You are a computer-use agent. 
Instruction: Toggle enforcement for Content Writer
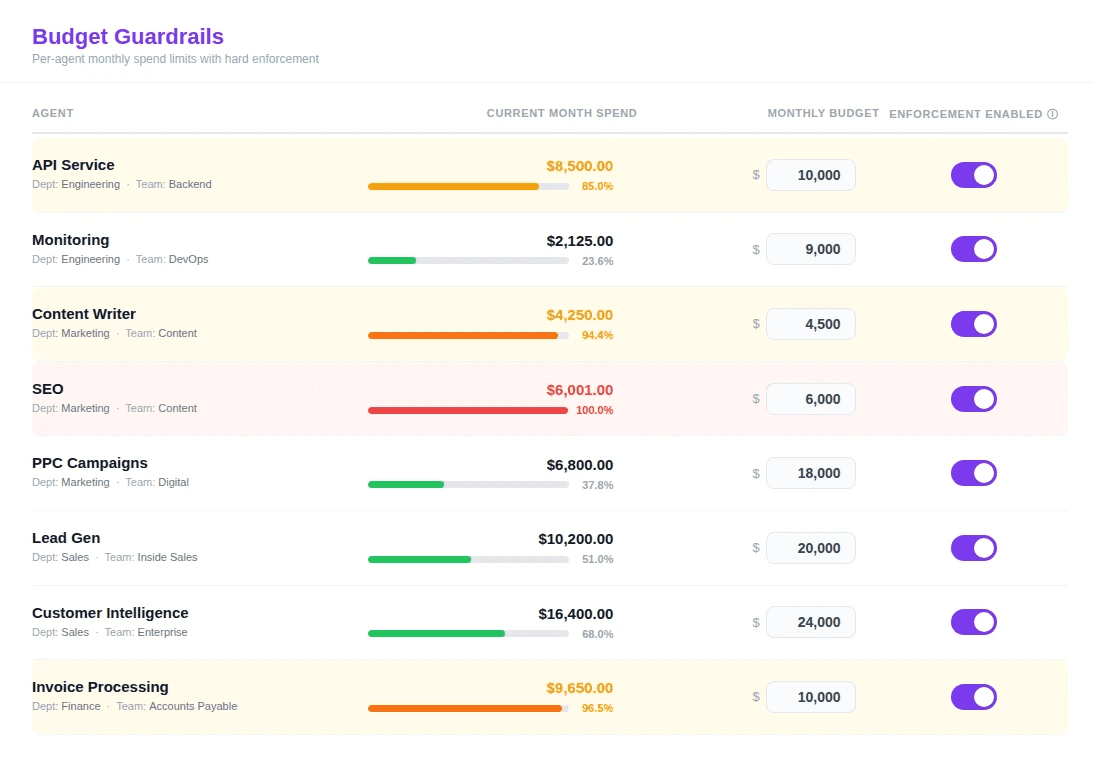tap(974, 324)
